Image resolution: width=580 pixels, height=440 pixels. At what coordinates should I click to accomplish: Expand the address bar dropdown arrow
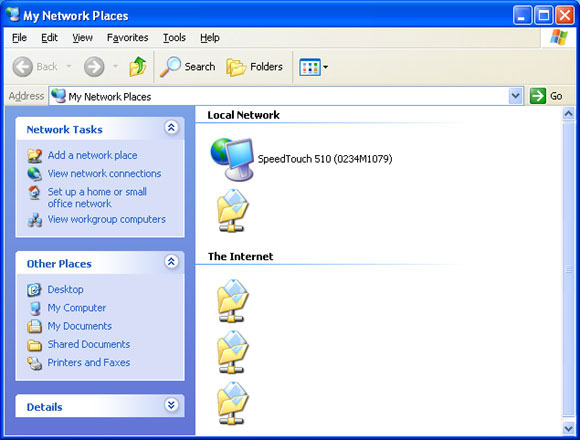click(515, 96)
